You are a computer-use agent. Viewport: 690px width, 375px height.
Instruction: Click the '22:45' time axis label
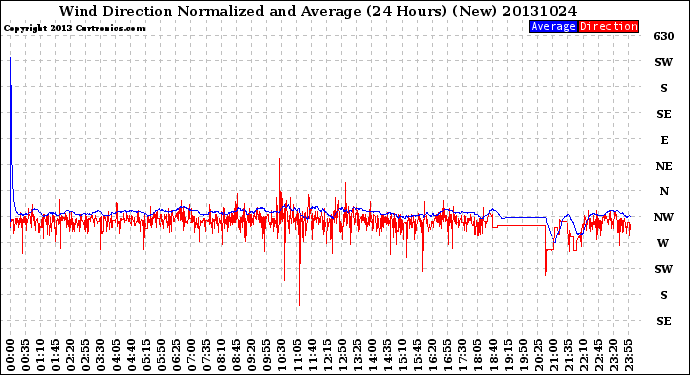point(598,355)
